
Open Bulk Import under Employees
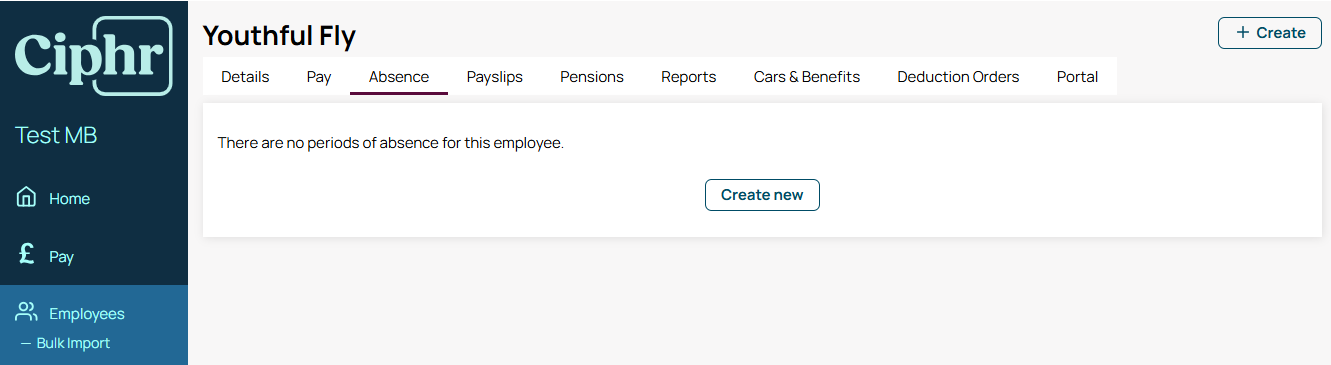73,343
